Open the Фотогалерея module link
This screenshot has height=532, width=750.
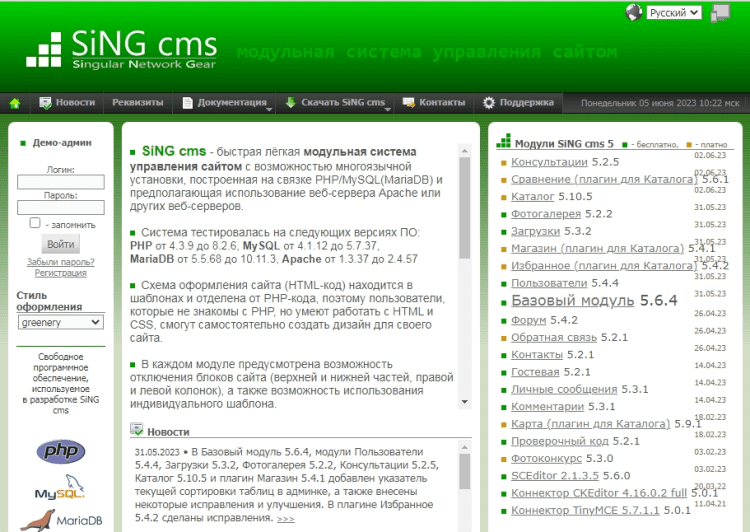coord(546,214)
